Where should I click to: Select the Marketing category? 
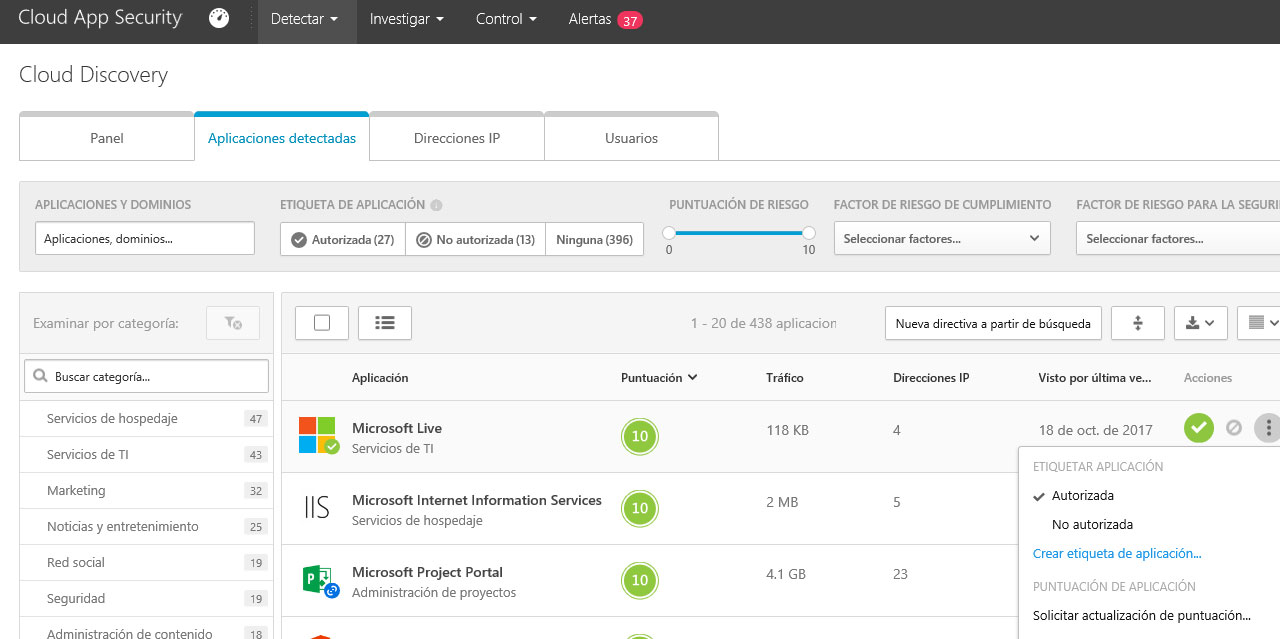145,490
